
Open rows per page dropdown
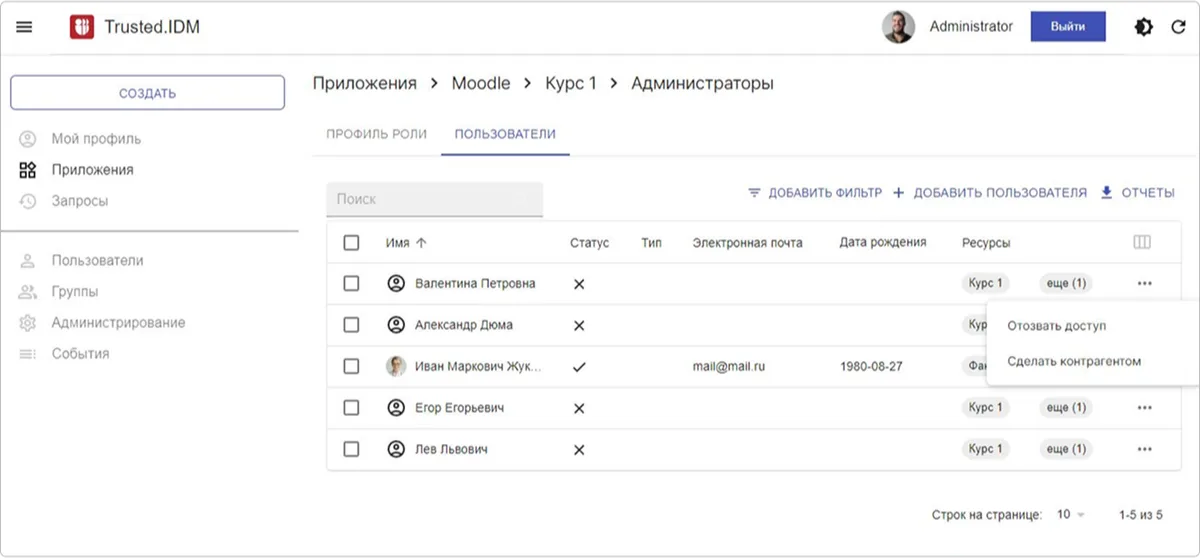(x=1069, y=515)
